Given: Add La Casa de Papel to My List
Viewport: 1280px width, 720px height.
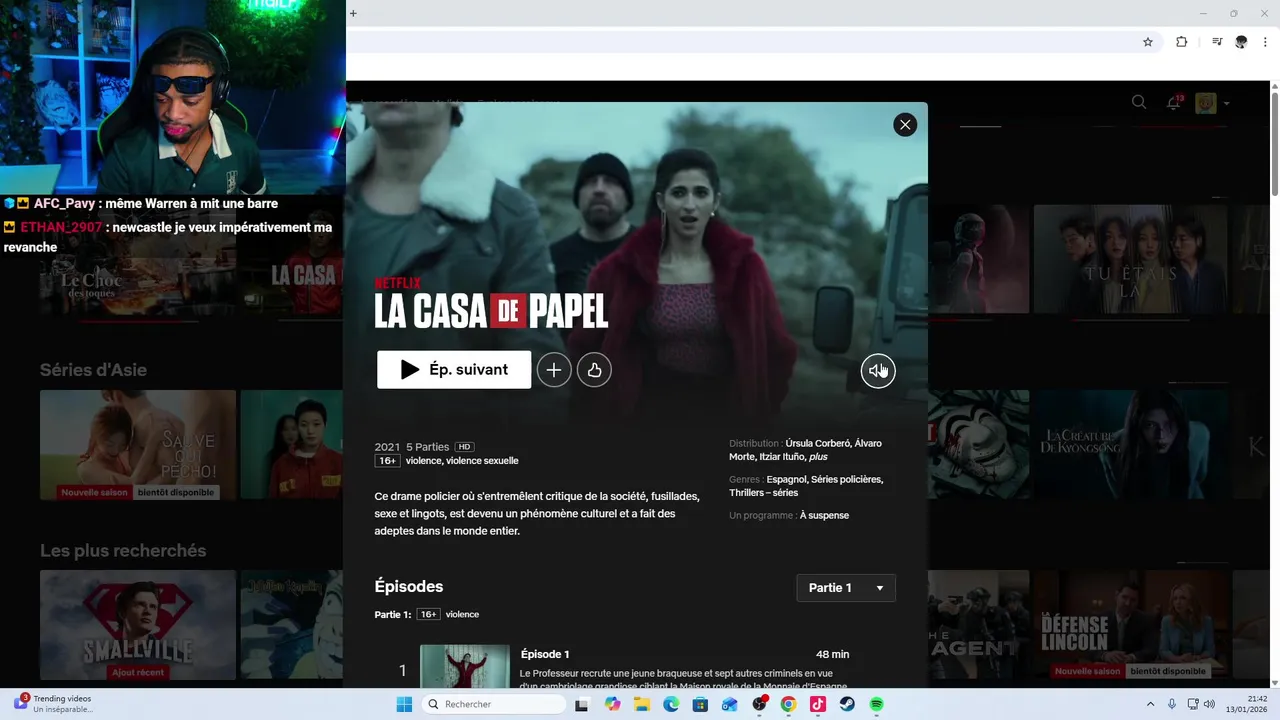Looking at the screenshot, I should click(x=554, y=370).
